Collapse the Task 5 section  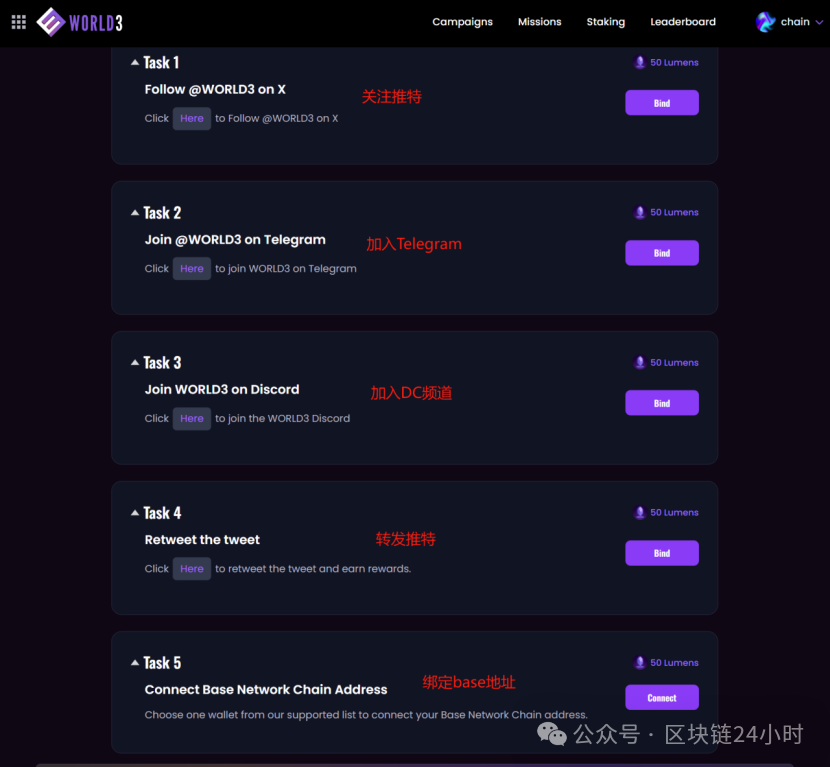[x=135, y=663]
